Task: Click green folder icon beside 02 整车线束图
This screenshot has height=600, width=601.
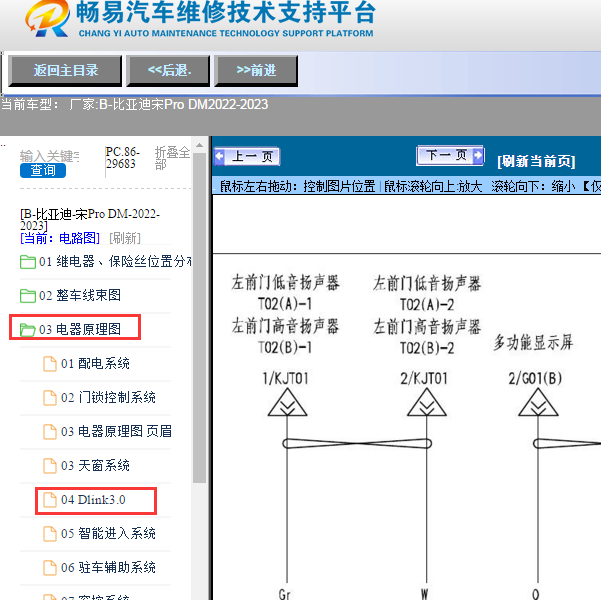Action: [x=28, y=296]
